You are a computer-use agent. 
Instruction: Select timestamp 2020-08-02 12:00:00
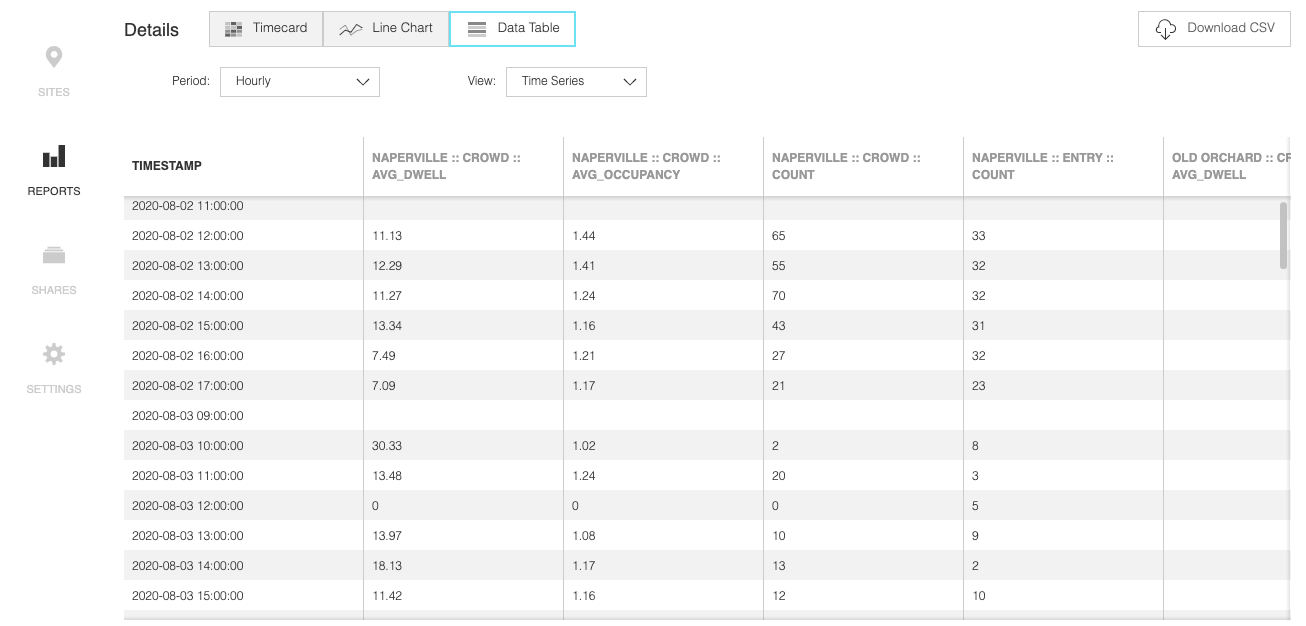pyautogui.click(x=188, y=236)
